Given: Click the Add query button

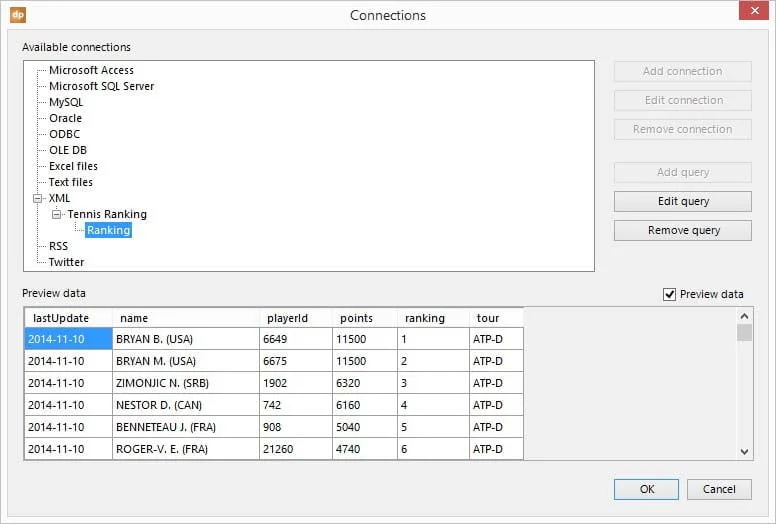Looking at the screenshot, I should [682, 172].
